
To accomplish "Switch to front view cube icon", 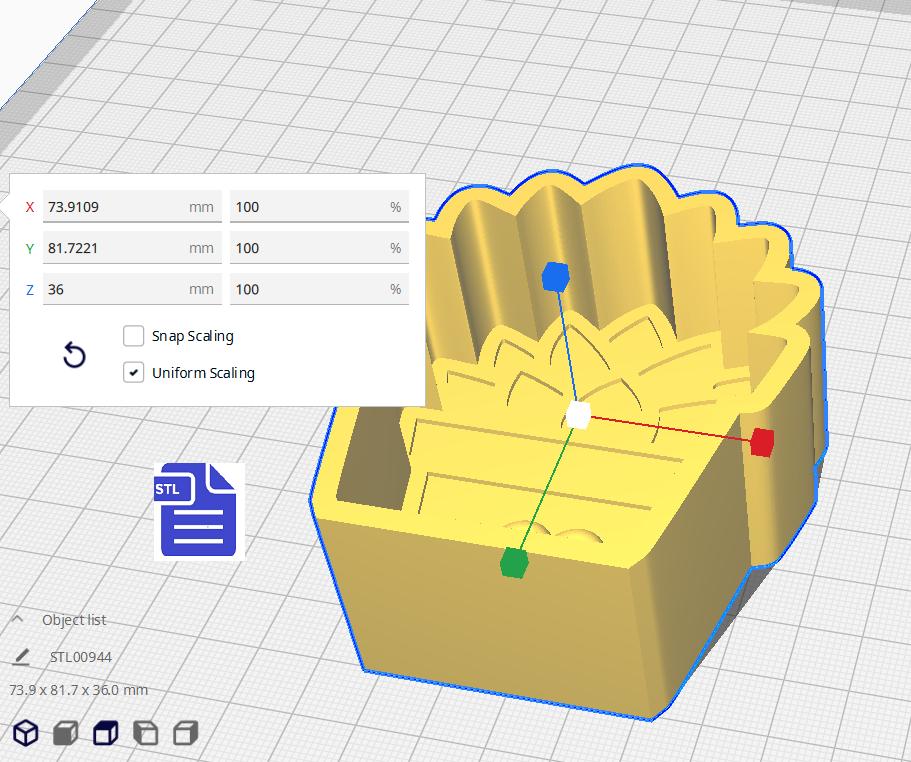I will pos(66,733).
